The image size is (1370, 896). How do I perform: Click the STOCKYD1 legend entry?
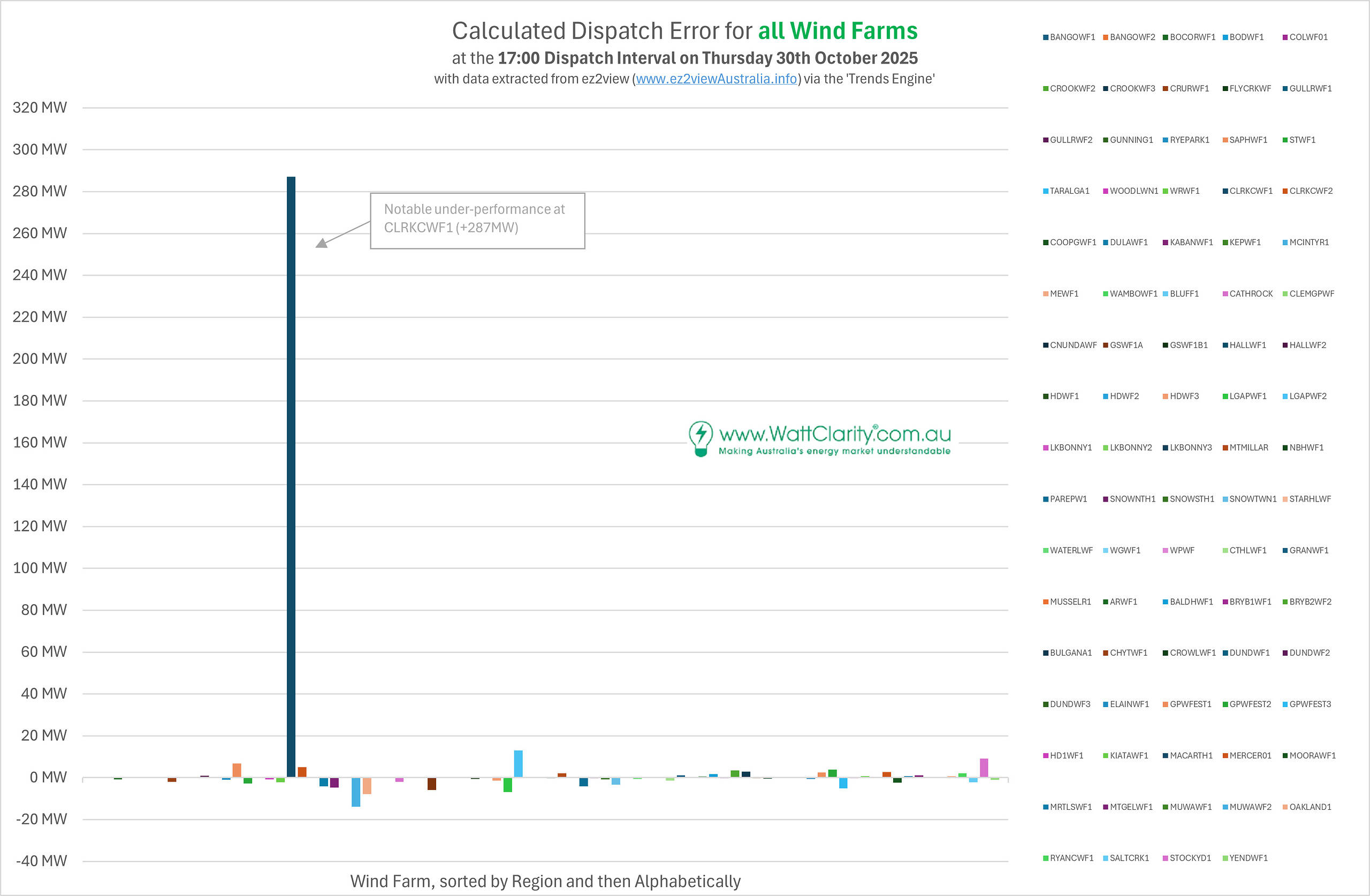pyautogui.click(x=1189, y=858)
